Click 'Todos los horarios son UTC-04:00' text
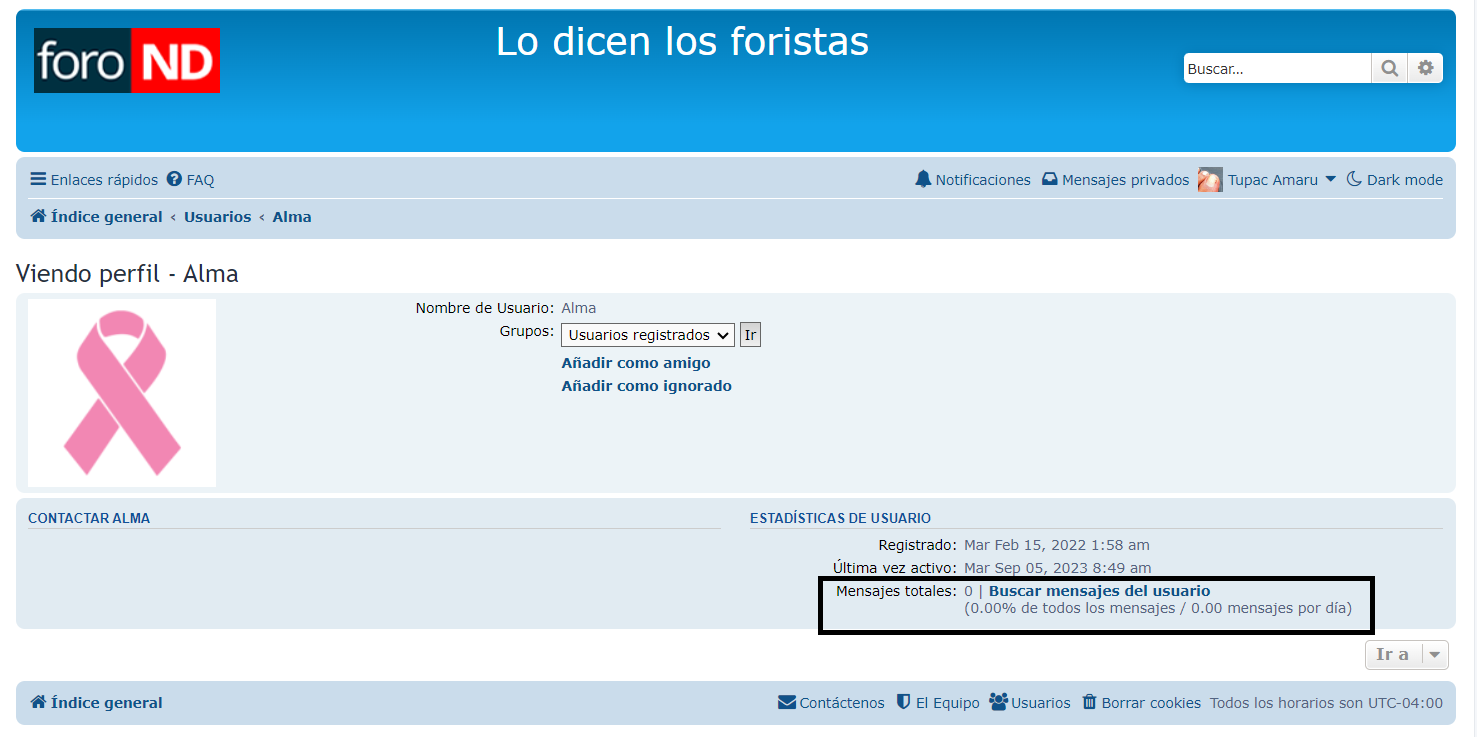1477x737 pixels. tap(1326, 703)
